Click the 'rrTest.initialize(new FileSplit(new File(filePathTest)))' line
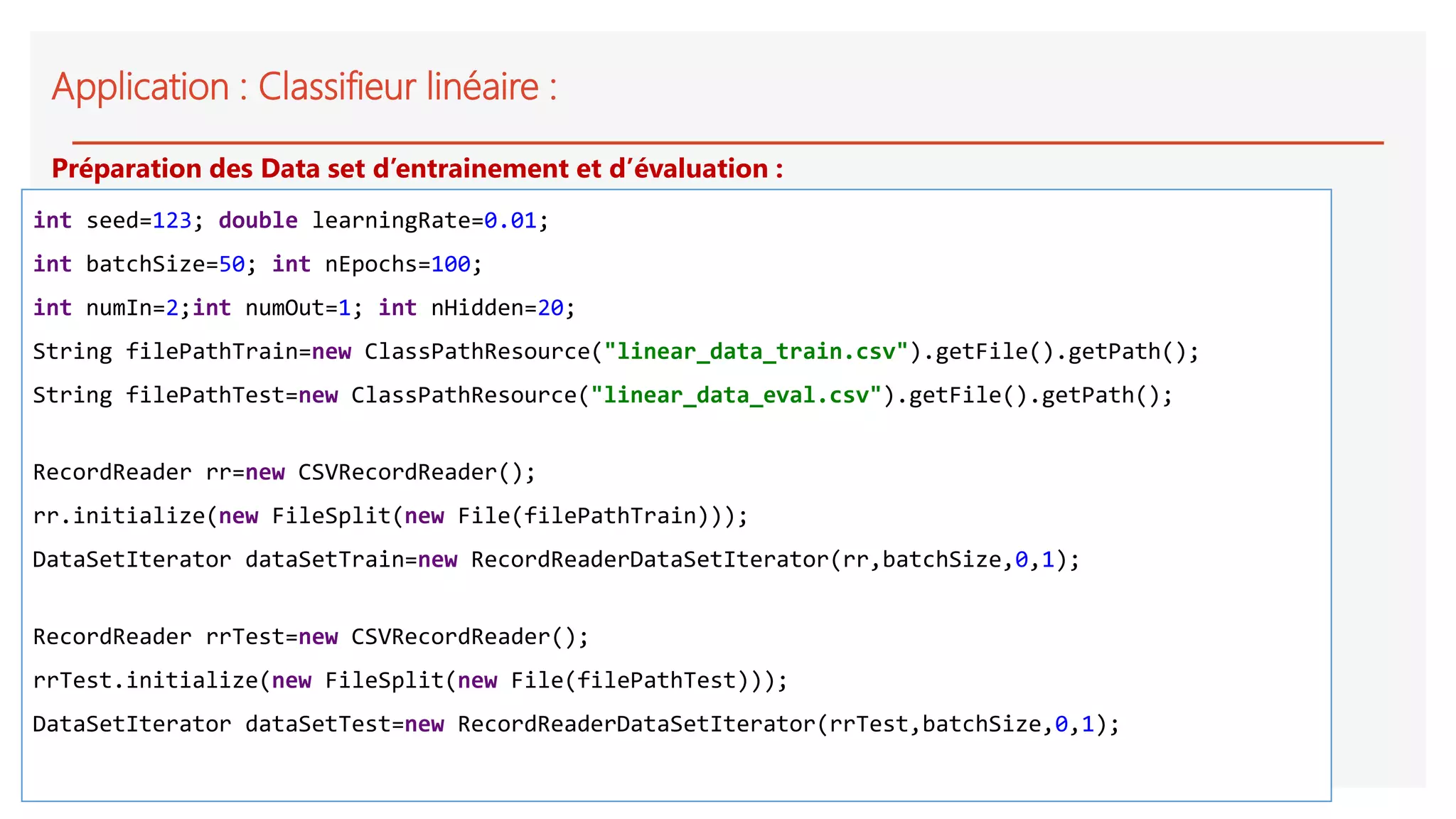This screenshot has width=1456, height=819. [x=410, y=680]
